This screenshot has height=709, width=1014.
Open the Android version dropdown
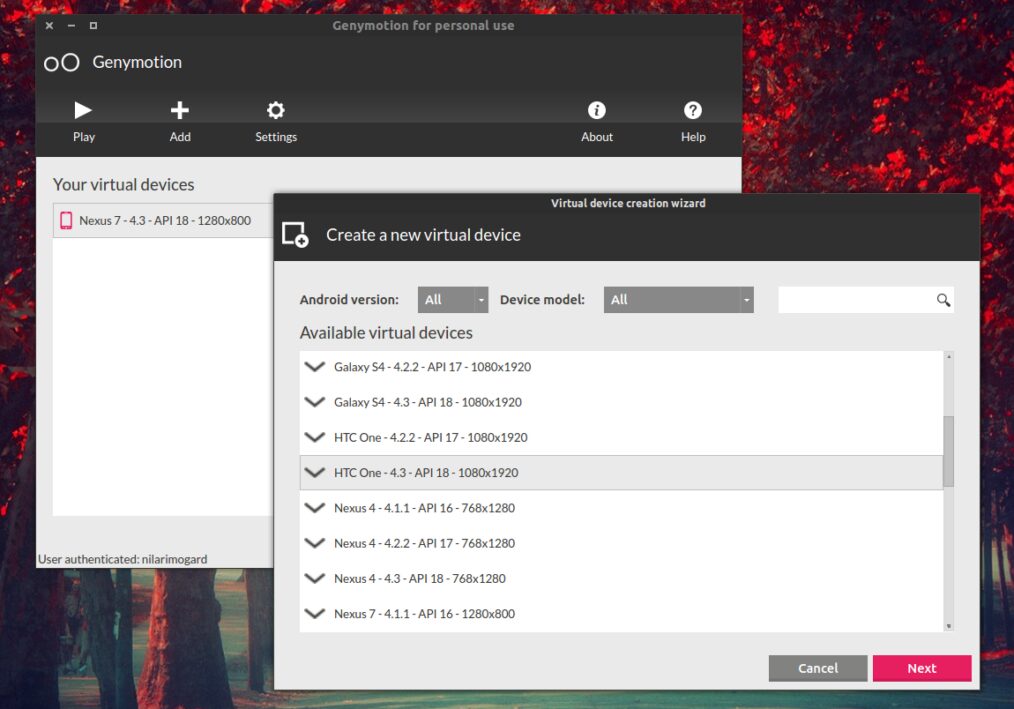pyautogui.click(x=453, y=300)
